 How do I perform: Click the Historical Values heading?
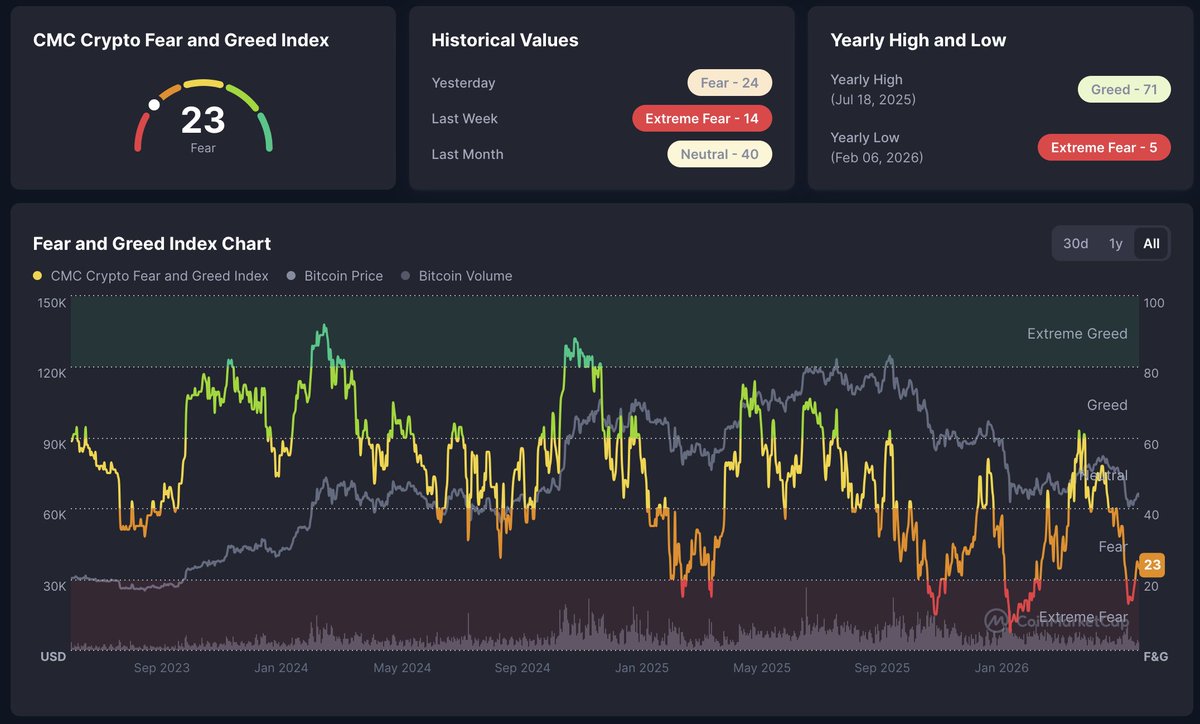tap(505, 40)
